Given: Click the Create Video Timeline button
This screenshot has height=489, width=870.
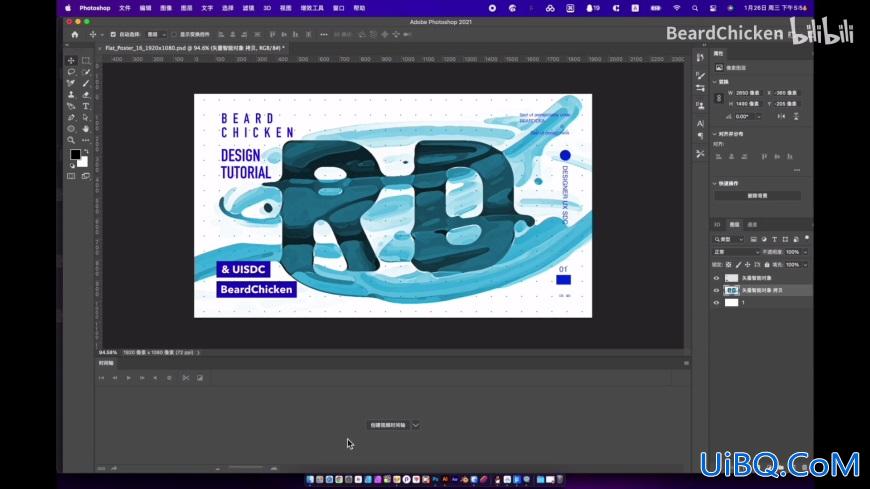Looking at the screenshot, I should (x=388, y=425).
